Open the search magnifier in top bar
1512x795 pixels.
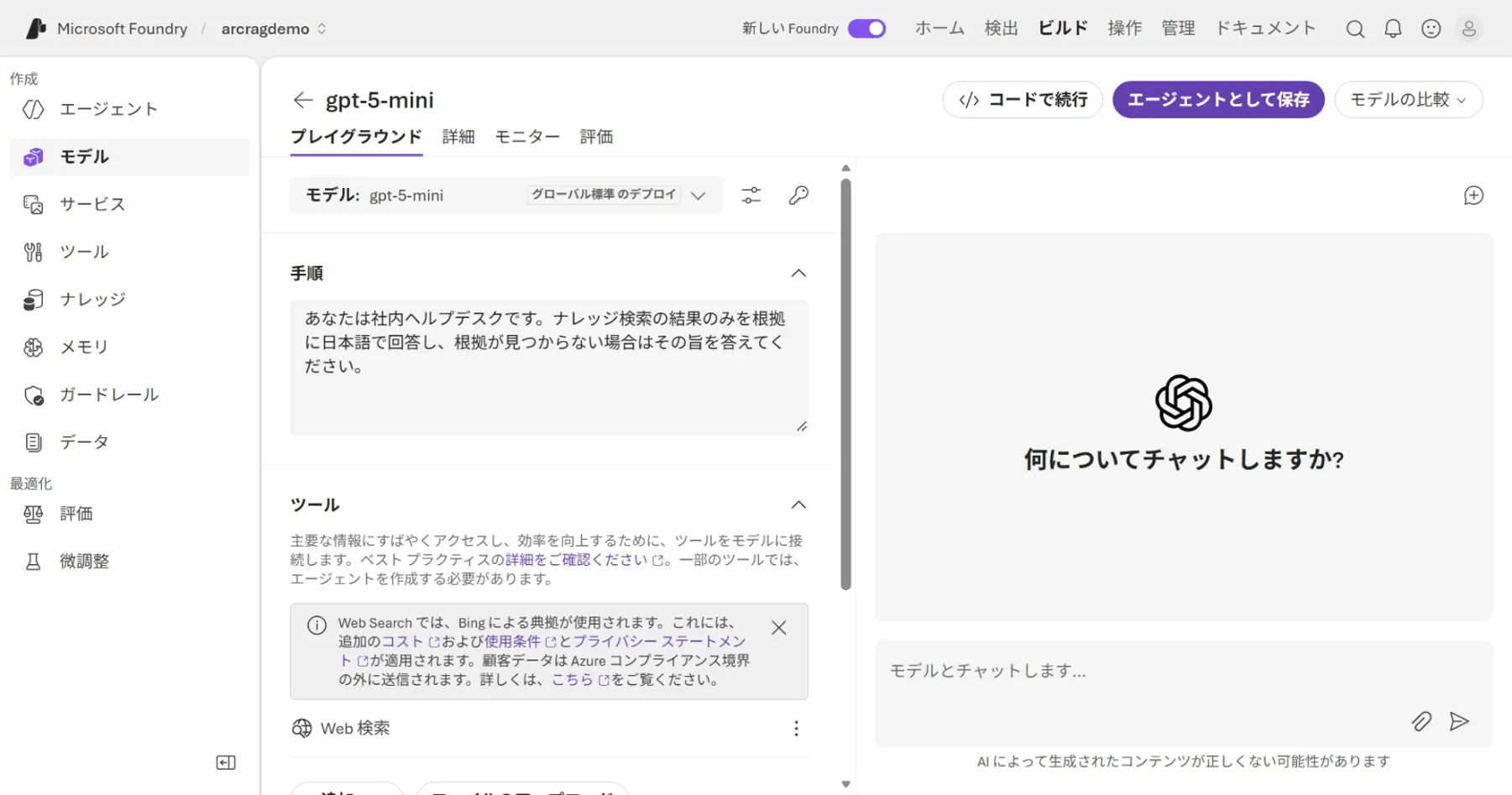(x=1355, y=29)
